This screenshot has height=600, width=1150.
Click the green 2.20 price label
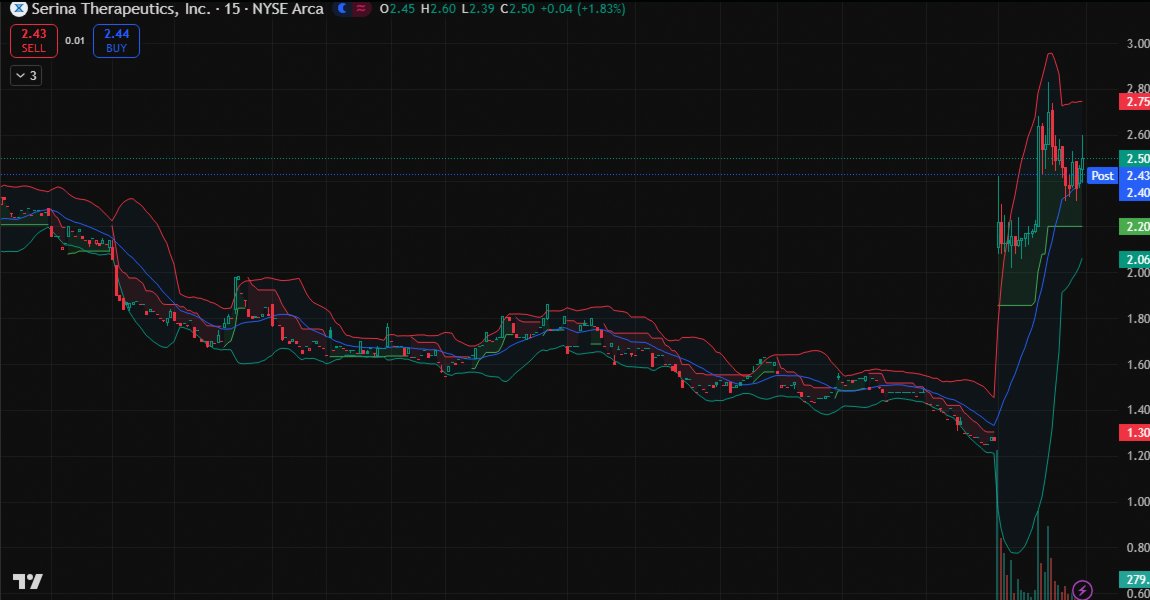coord(1135,227)
